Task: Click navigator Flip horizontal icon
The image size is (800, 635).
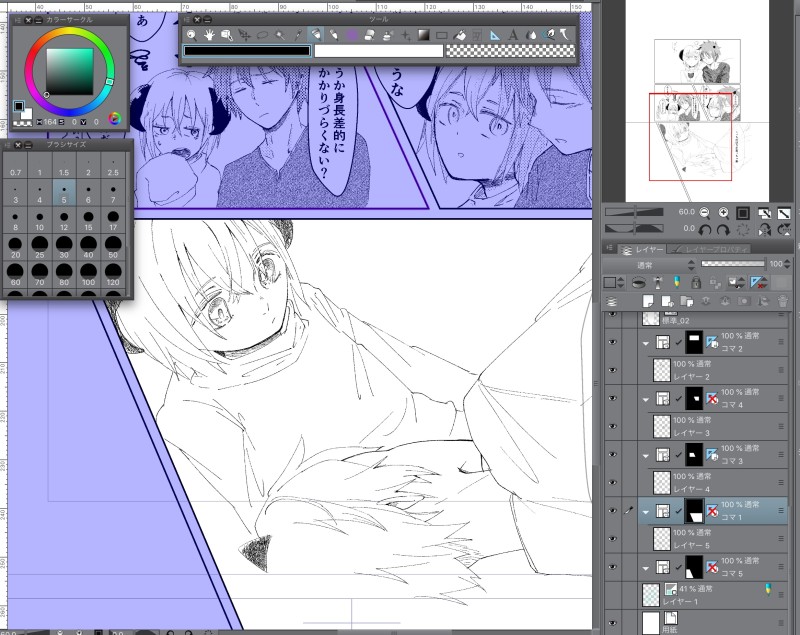Action: [x=764, y=230]
